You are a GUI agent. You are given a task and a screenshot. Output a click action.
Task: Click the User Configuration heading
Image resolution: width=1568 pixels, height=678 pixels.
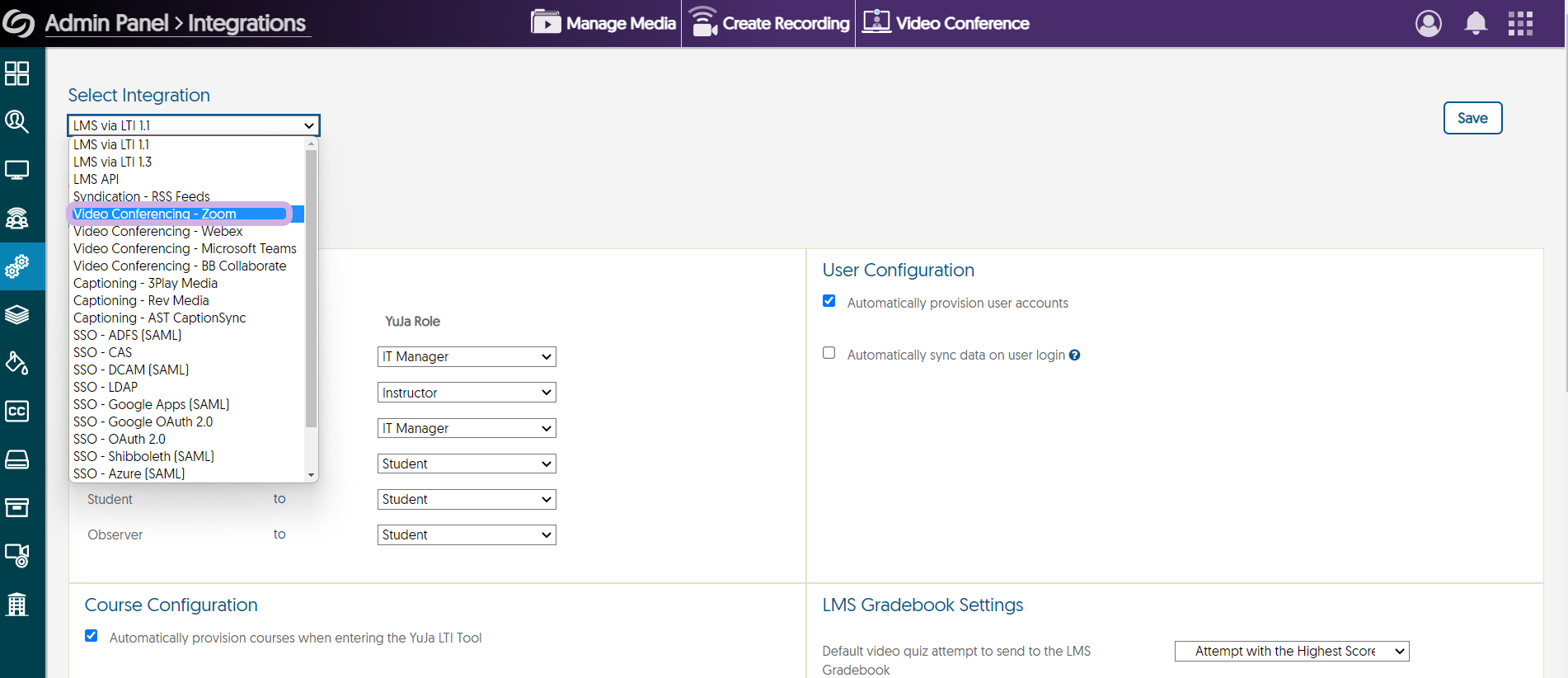click(899, 270)
